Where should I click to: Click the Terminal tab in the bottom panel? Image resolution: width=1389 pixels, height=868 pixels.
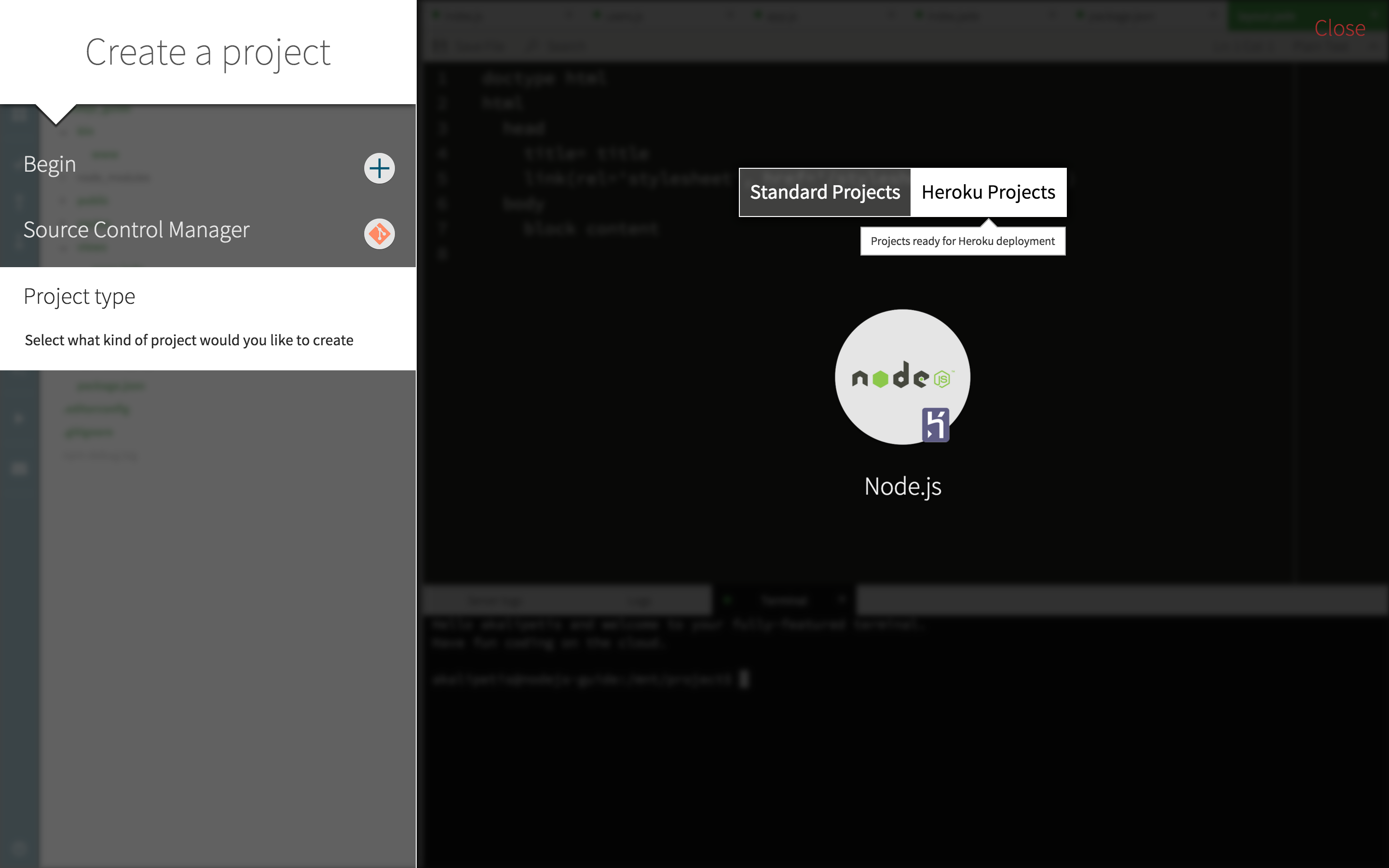[x=784, y=600]
